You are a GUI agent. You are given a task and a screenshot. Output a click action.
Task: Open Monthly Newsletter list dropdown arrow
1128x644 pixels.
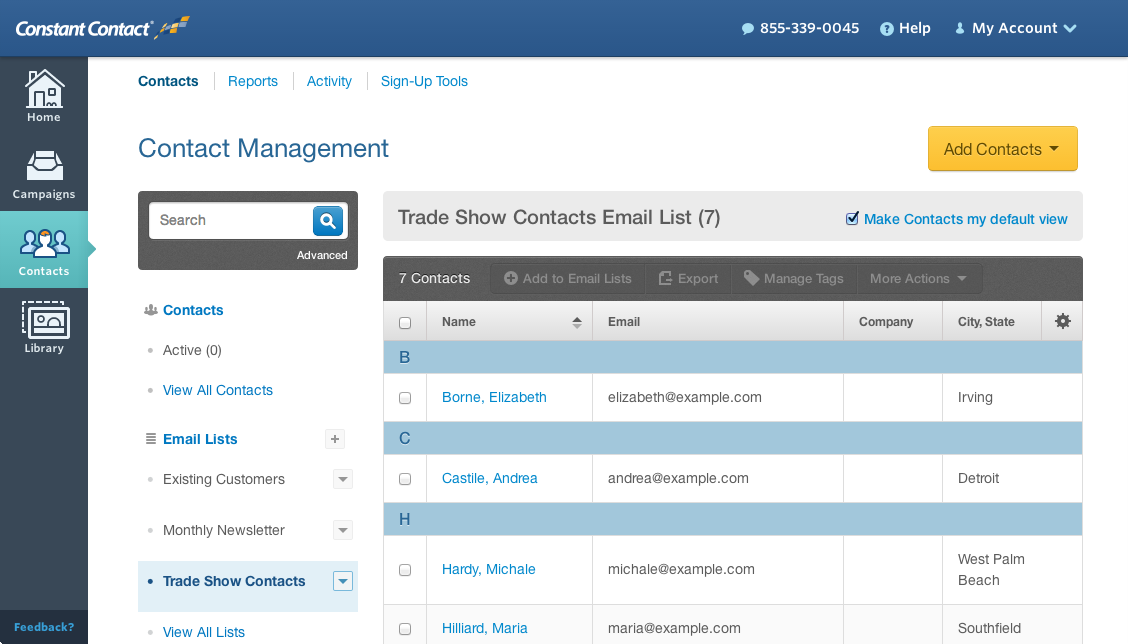pyautogui.click(x=343, y=530)
